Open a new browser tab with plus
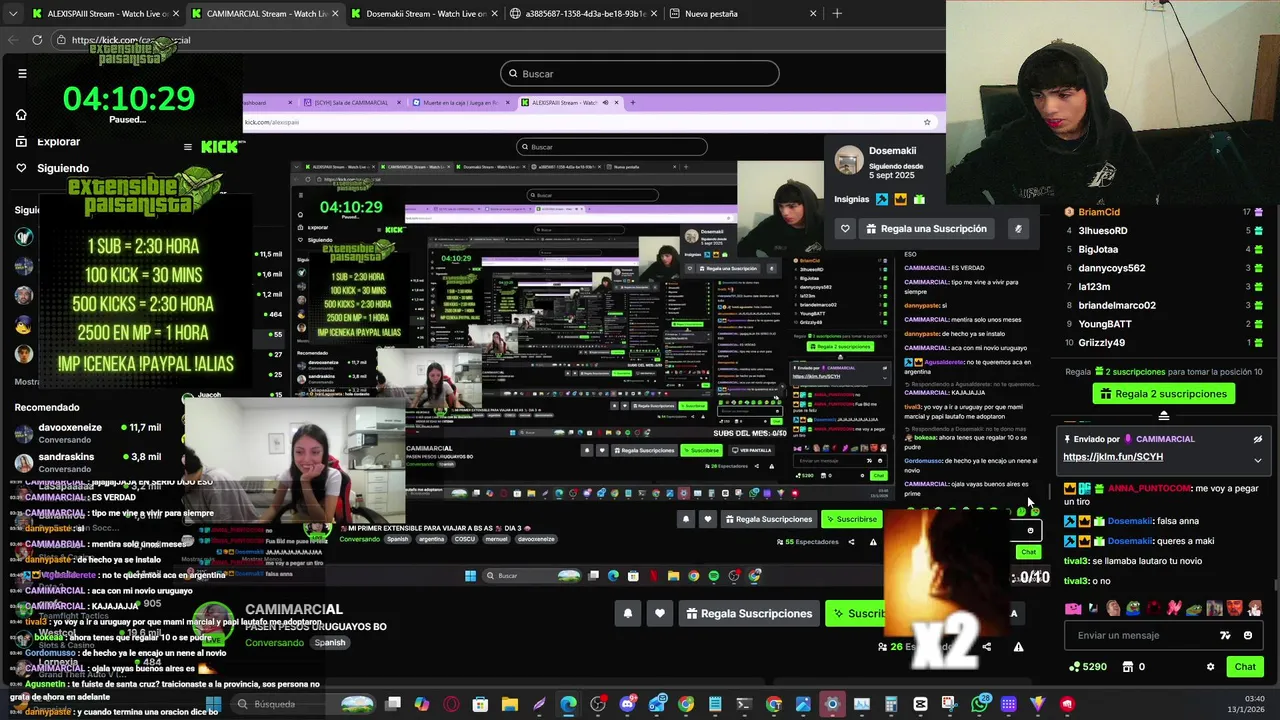Screen dimensions: 1280x720 [837, 13]
